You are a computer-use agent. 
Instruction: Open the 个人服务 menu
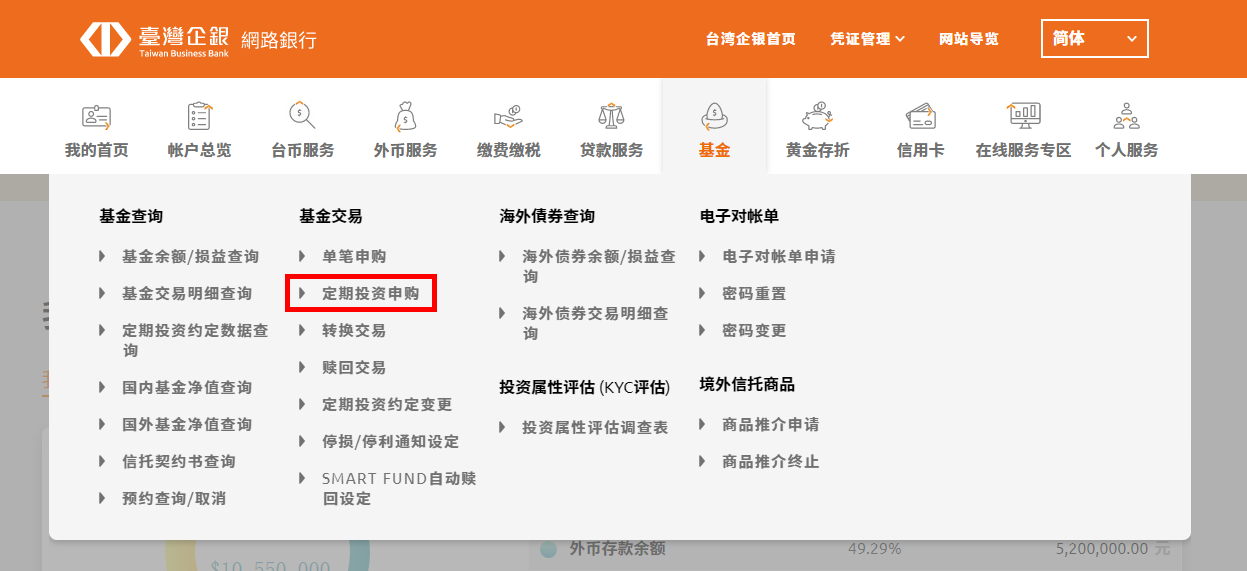1126,130
